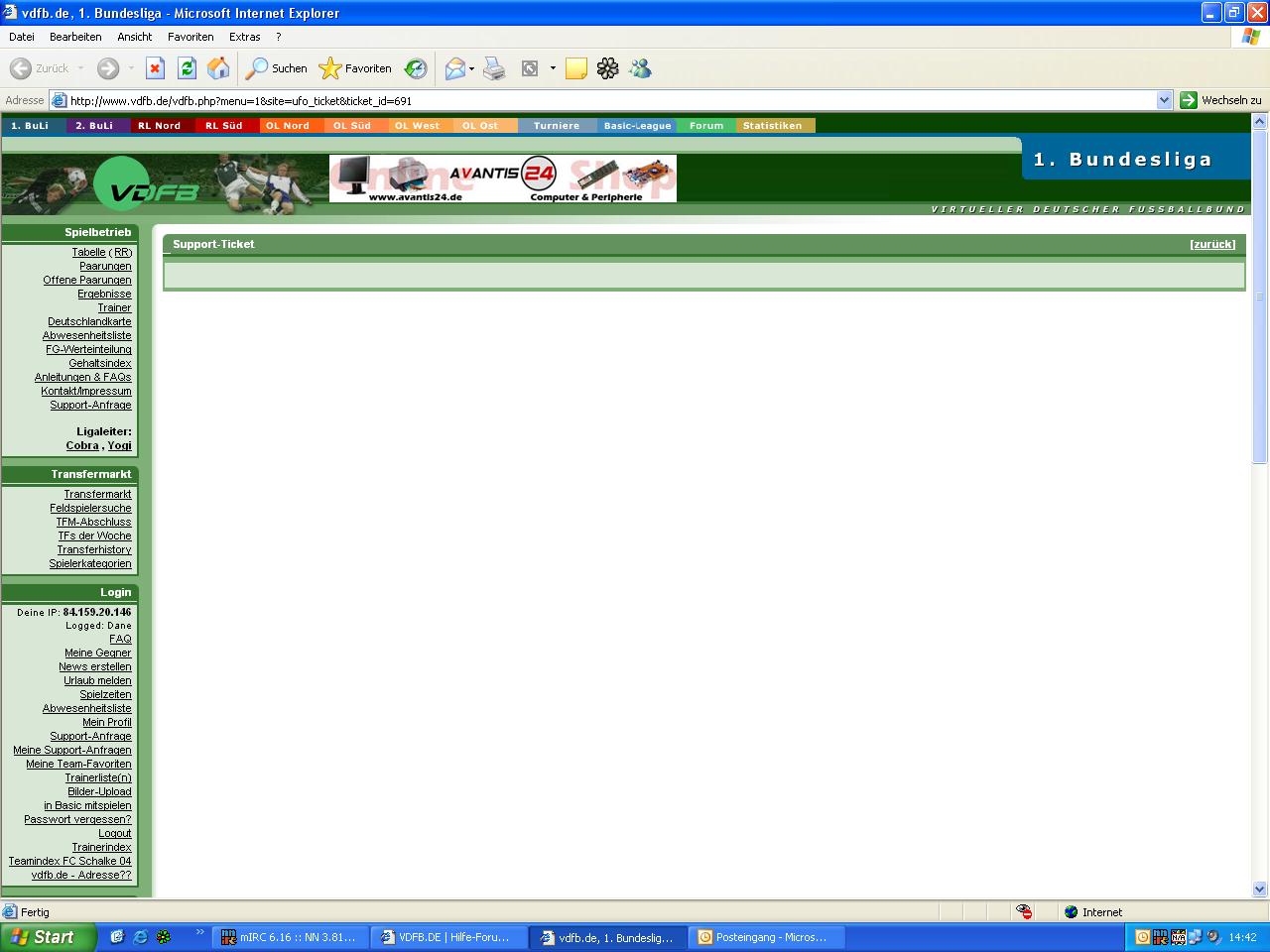This screenshot has width=1270, height=952.
Task: Open the Favoriten star panel
Action: [x=355, y=68]
